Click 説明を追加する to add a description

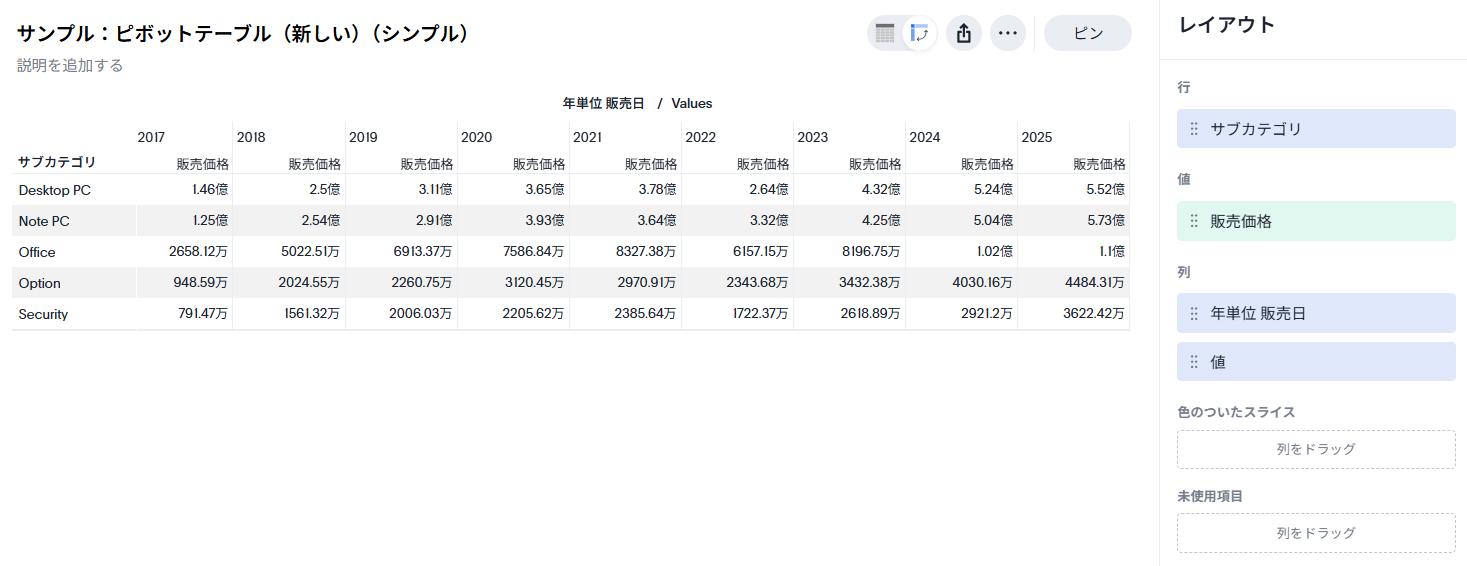70,65
